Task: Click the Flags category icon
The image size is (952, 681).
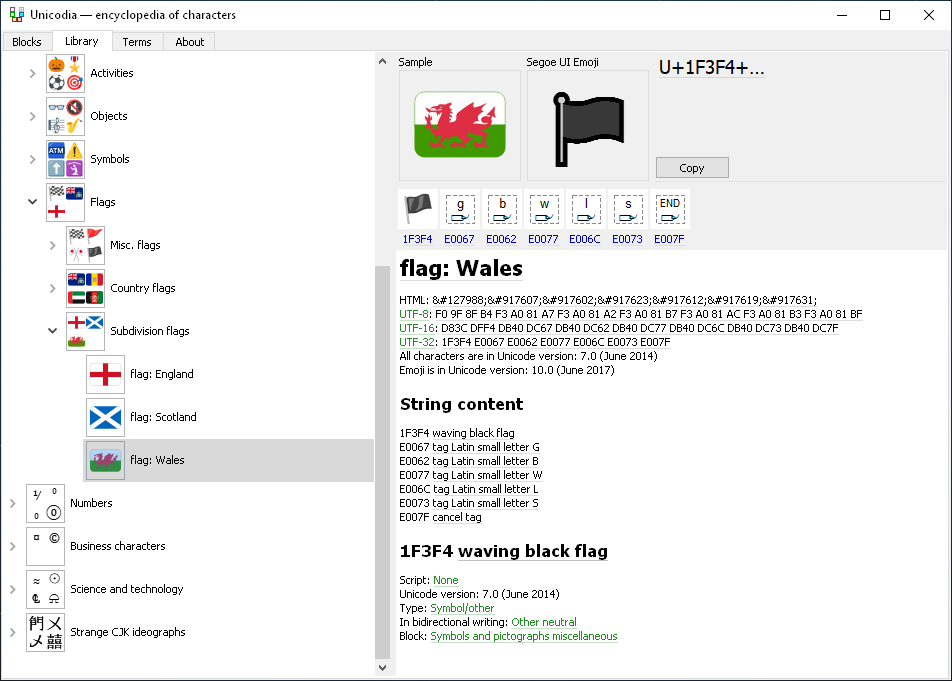Action: click(66, 202)
